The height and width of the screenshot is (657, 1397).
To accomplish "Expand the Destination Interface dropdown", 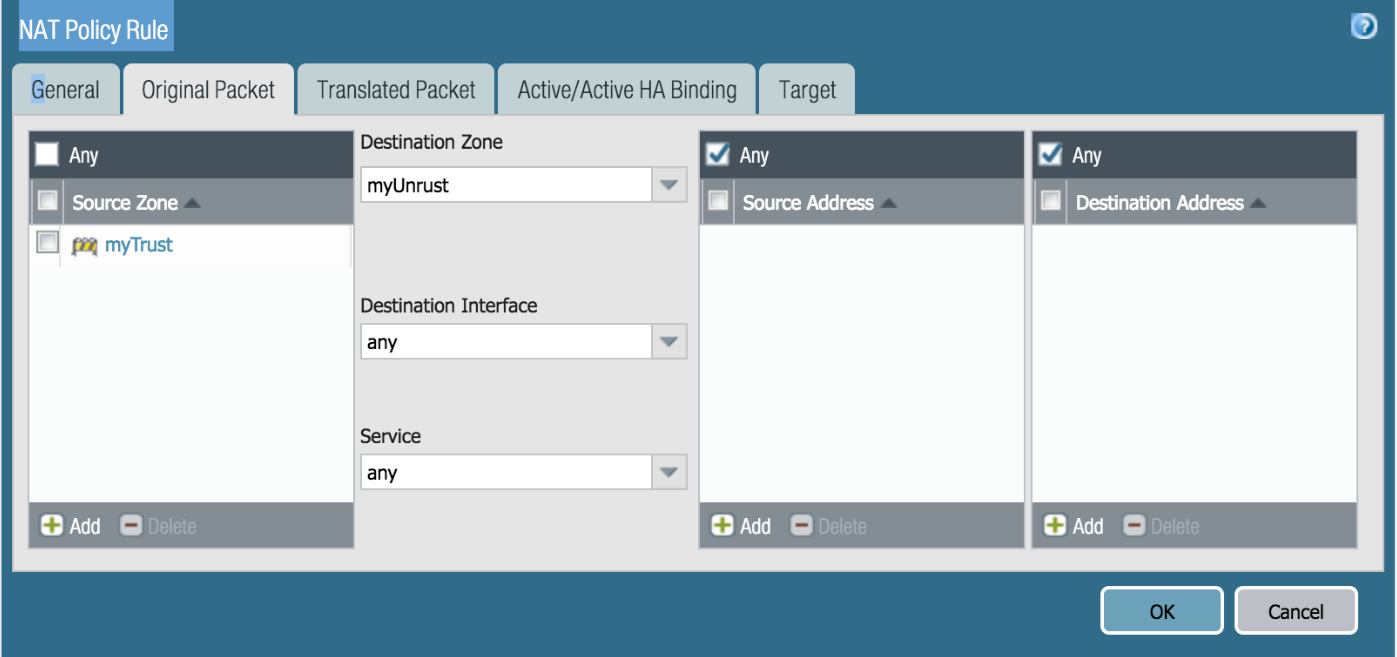I will click(669, 342).
